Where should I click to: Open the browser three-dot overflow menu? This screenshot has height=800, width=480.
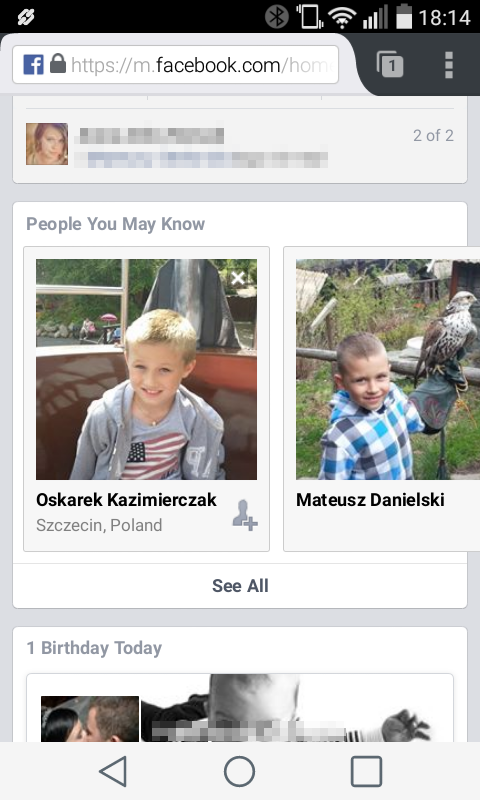449,65
